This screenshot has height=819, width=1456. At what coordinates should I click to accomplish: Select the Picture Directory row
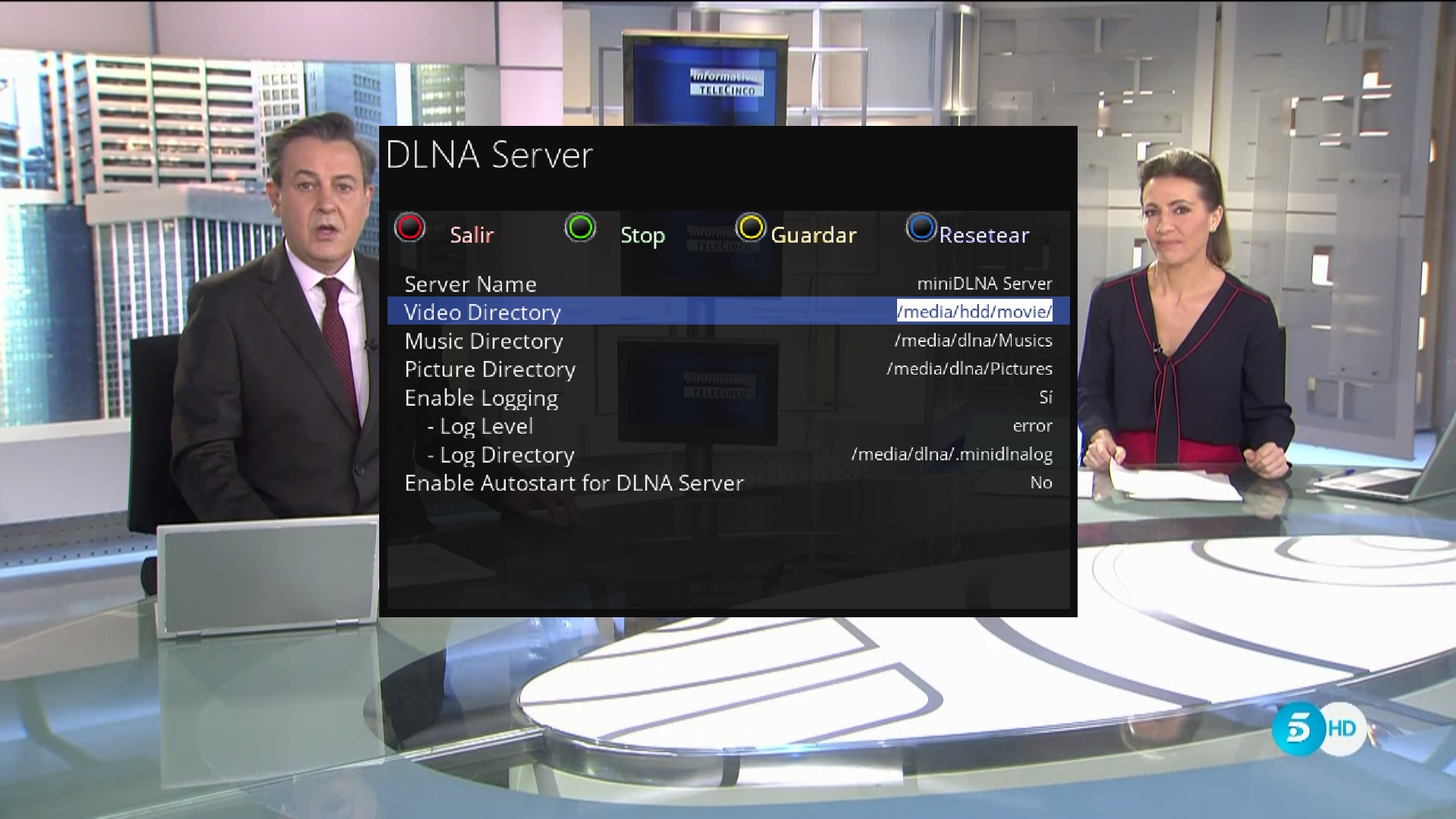[x=490, y=369]
